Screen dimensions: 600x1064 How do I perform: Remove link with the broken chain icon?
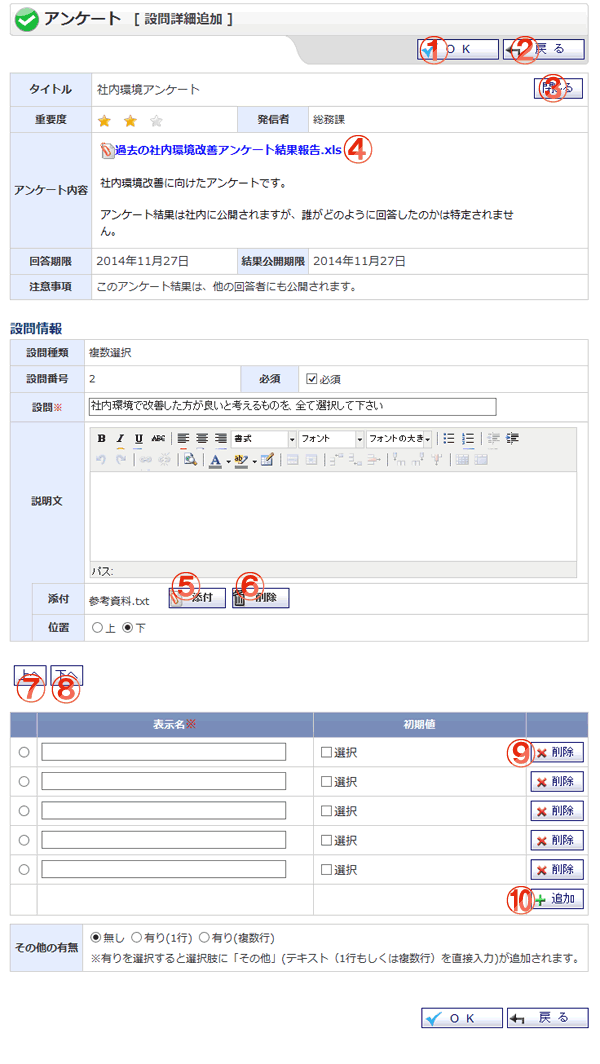pyautogui.click(x=164, y=459)
